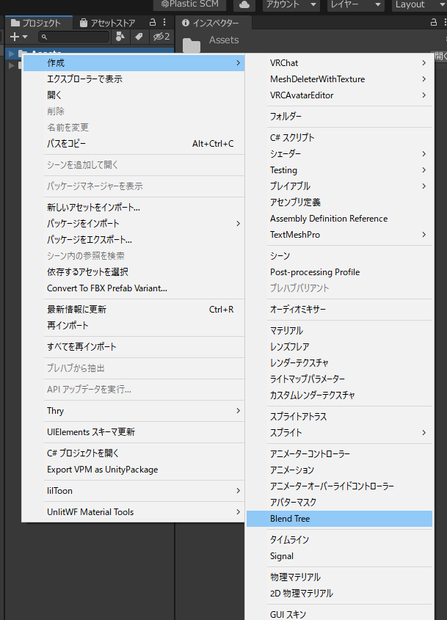
Task: Toggle hidden packages visibility icon showing 2
Action: coord(161,37)
